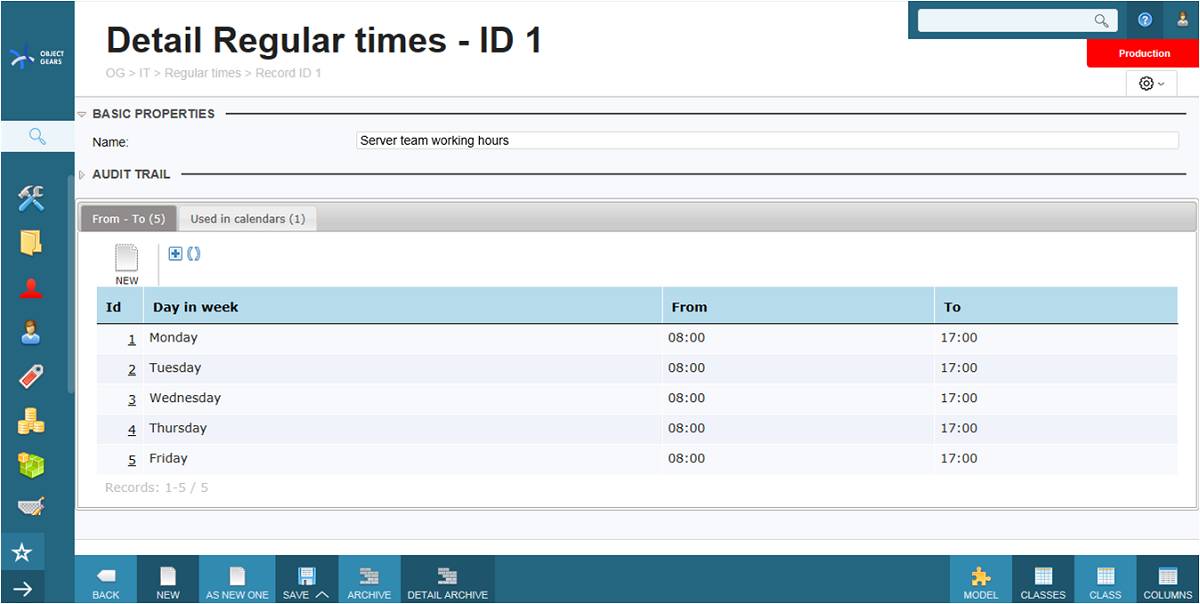Open the user profile icon

[1182, 20]
